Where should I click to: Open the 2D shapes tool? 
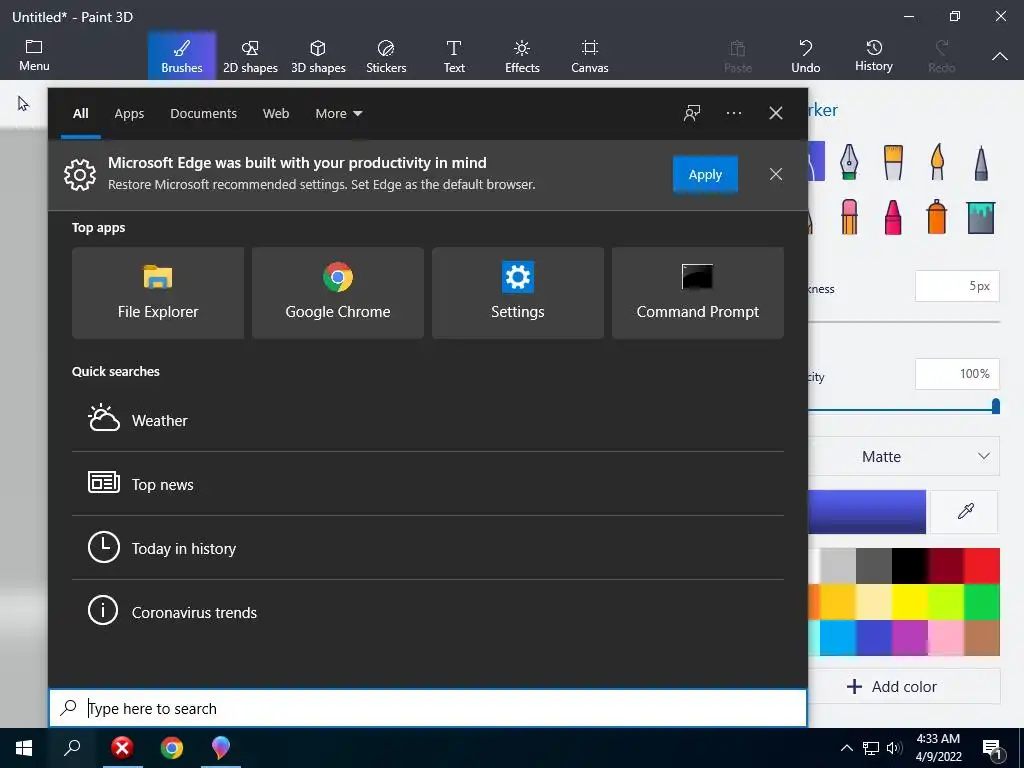click(x=250, y=56)
